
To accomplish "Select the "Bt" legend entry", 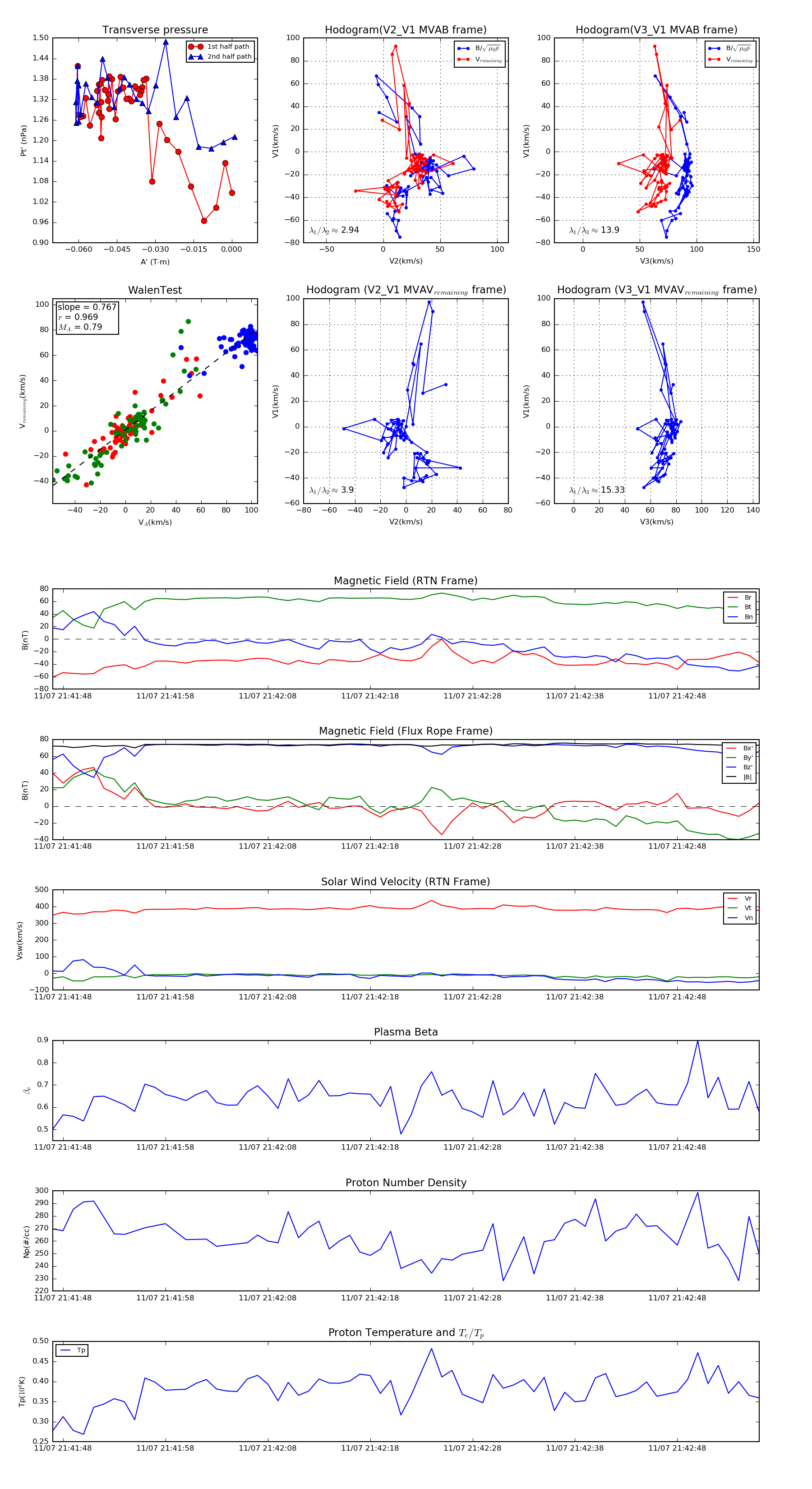I will click(740, 607).
